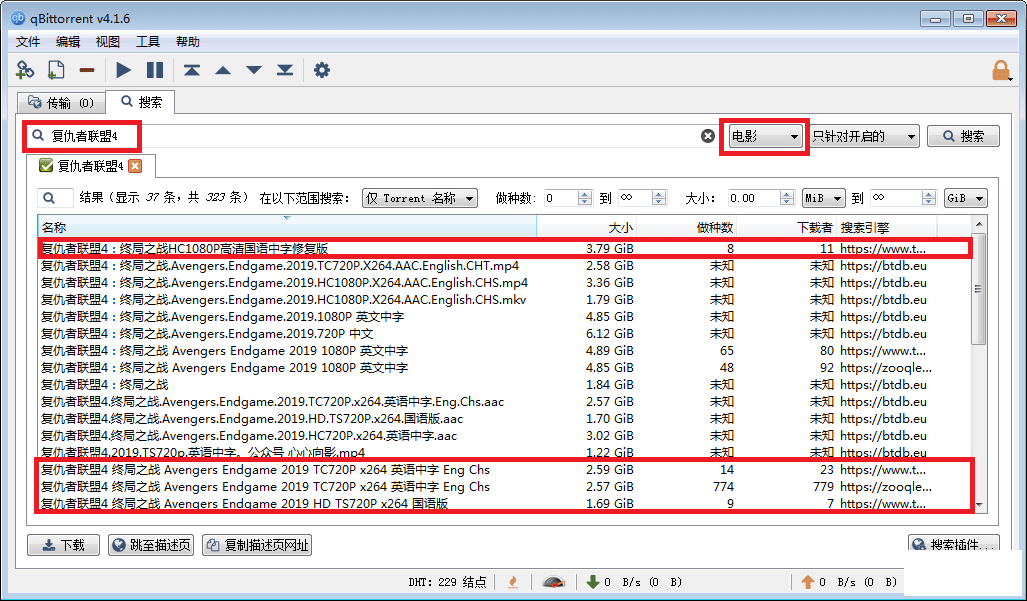Click the 跳至描述页 button
Screen dimensions: 1027x601
click(151, 545)
